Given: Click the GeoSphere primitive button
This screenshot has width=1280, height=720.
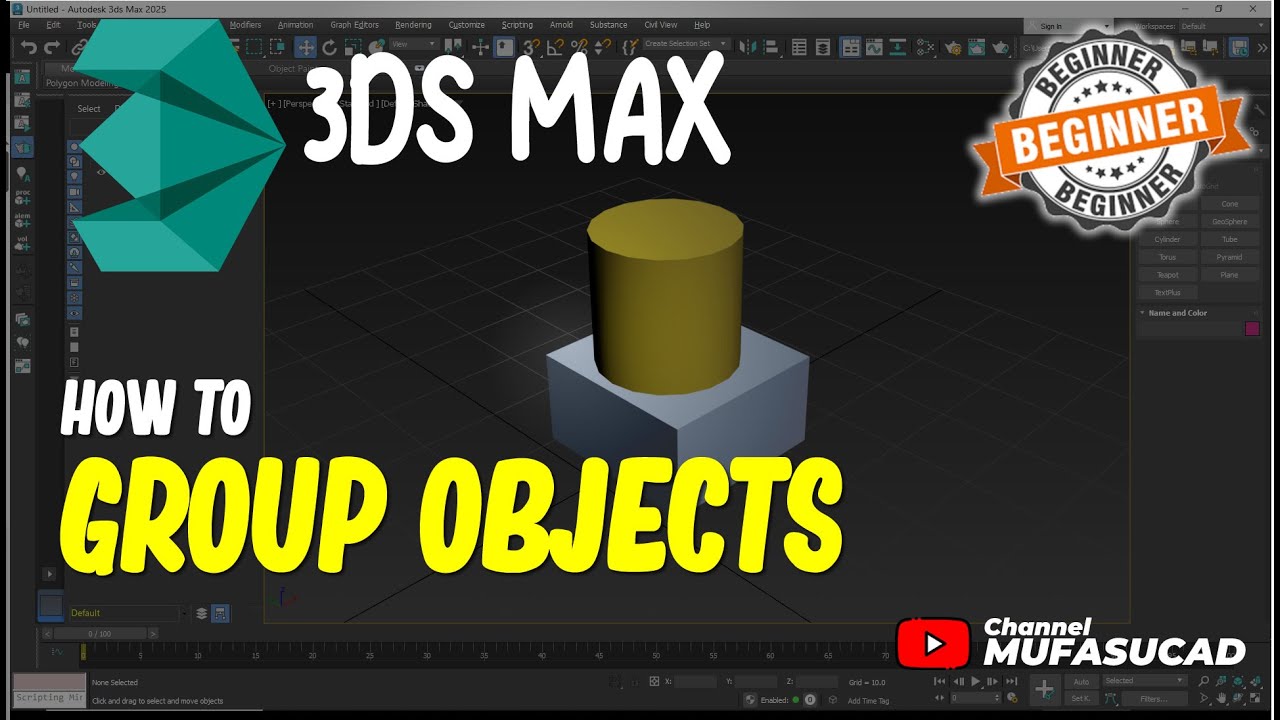Looking at the screenshot, I should pos(1229,222).
